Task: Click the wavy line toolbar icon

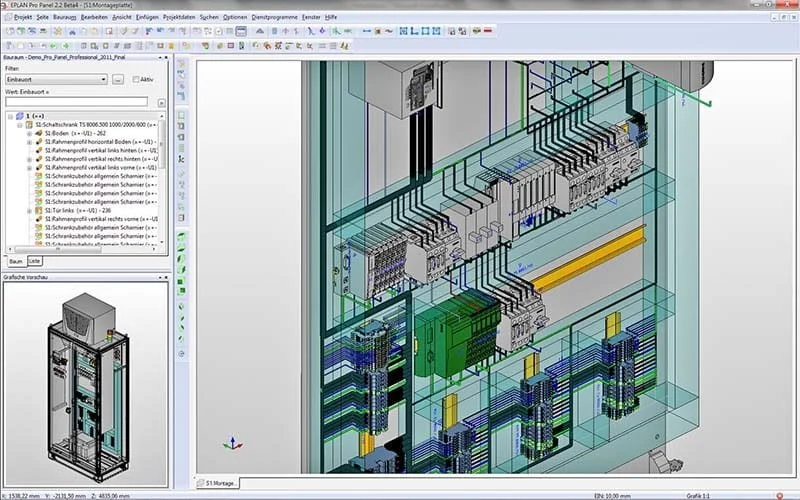Action: [x=389, y=31]
